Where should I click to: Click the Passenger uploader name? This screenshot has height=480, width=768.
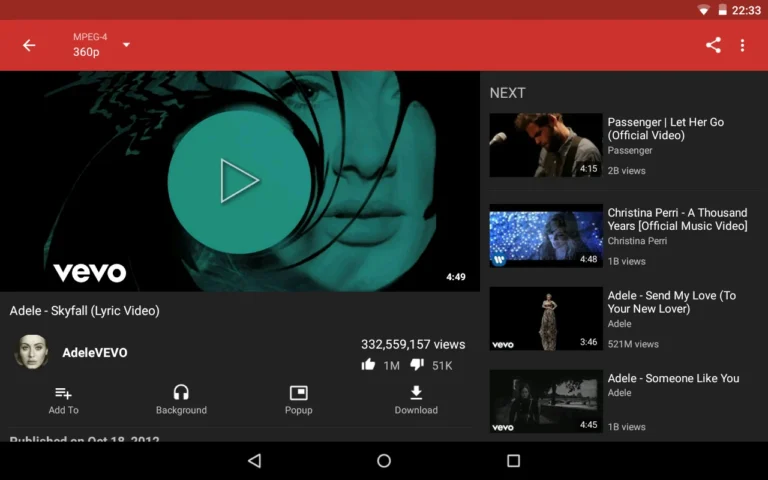click(630, 150)
